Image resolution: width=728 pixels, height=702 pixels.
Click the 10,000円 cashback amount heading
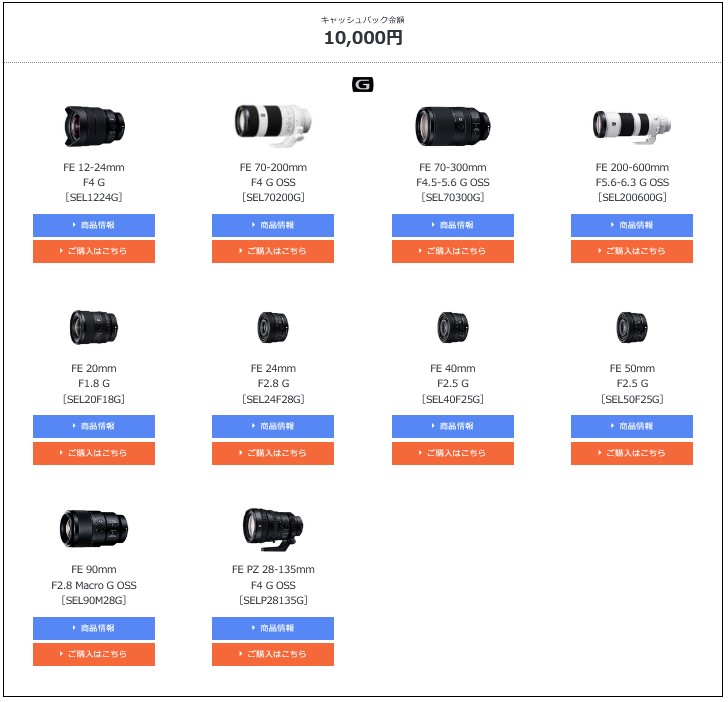point(363,38)
